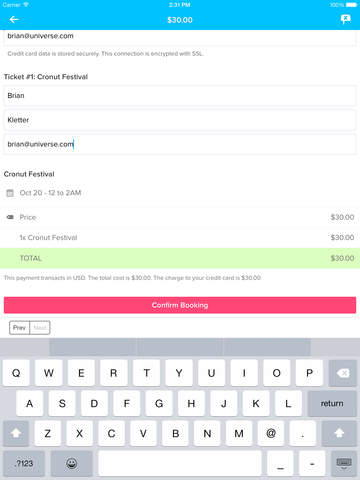
Task: Tap the back arrow icon
Action: (x=14, y=20)
